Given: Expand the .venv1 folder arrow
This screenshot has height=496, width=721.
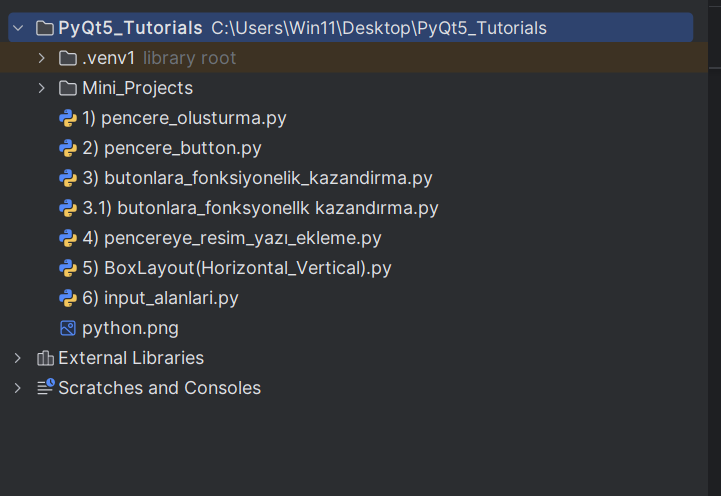Looking at the screenshot, I should (x=41, y=58).
